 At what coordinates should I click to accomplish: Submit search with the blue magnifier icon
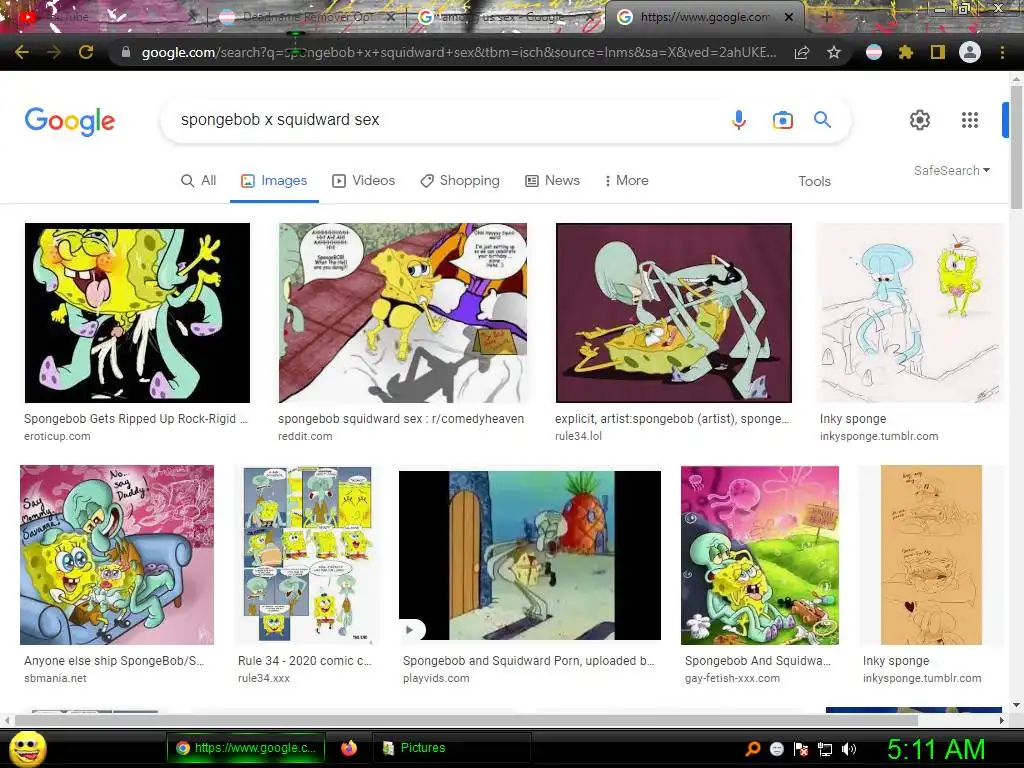[x=822, y=120]
